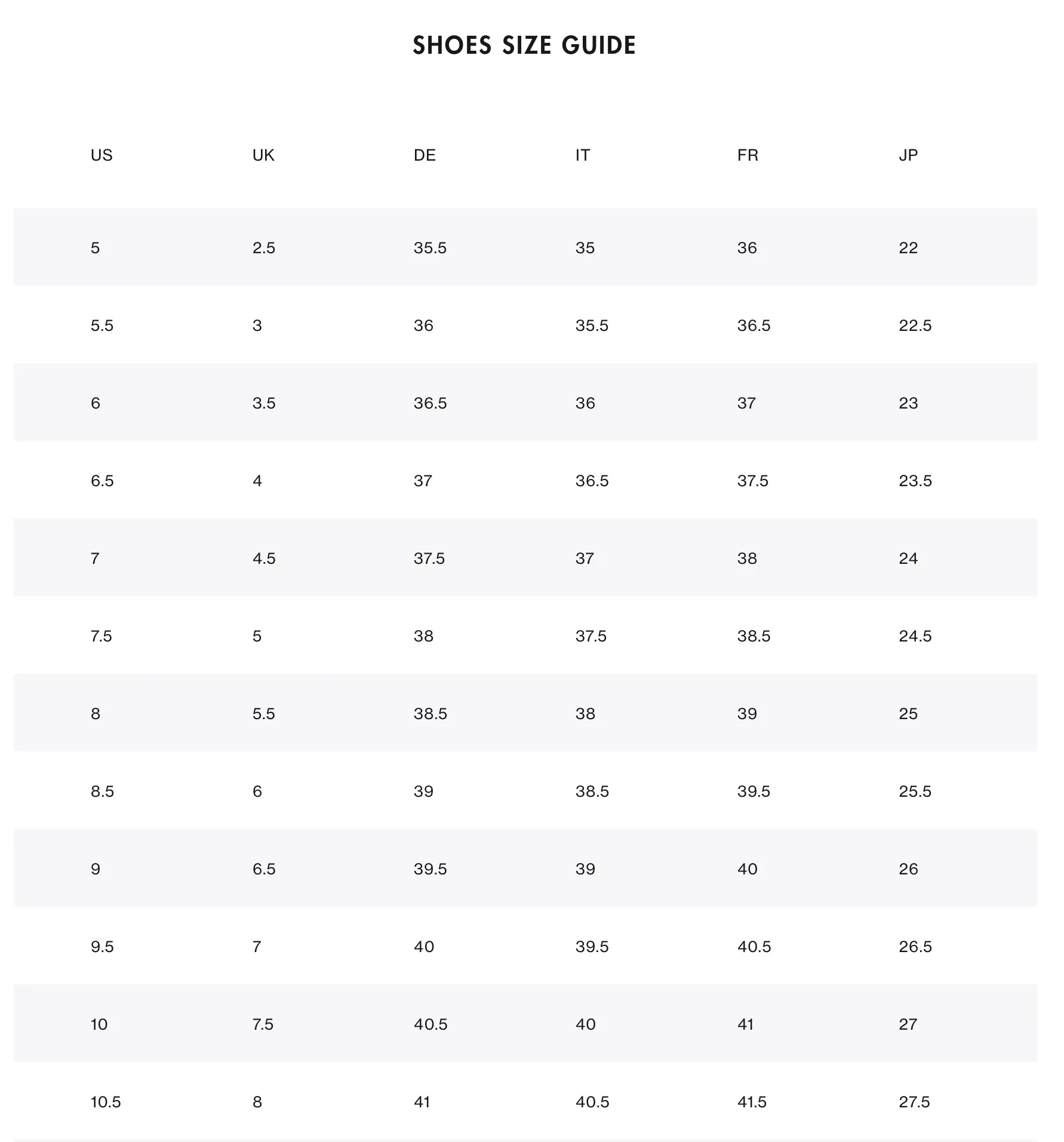Select the FR column header
The height and width of the screenshot is (1142, 1064).
(x=748, y=155)
